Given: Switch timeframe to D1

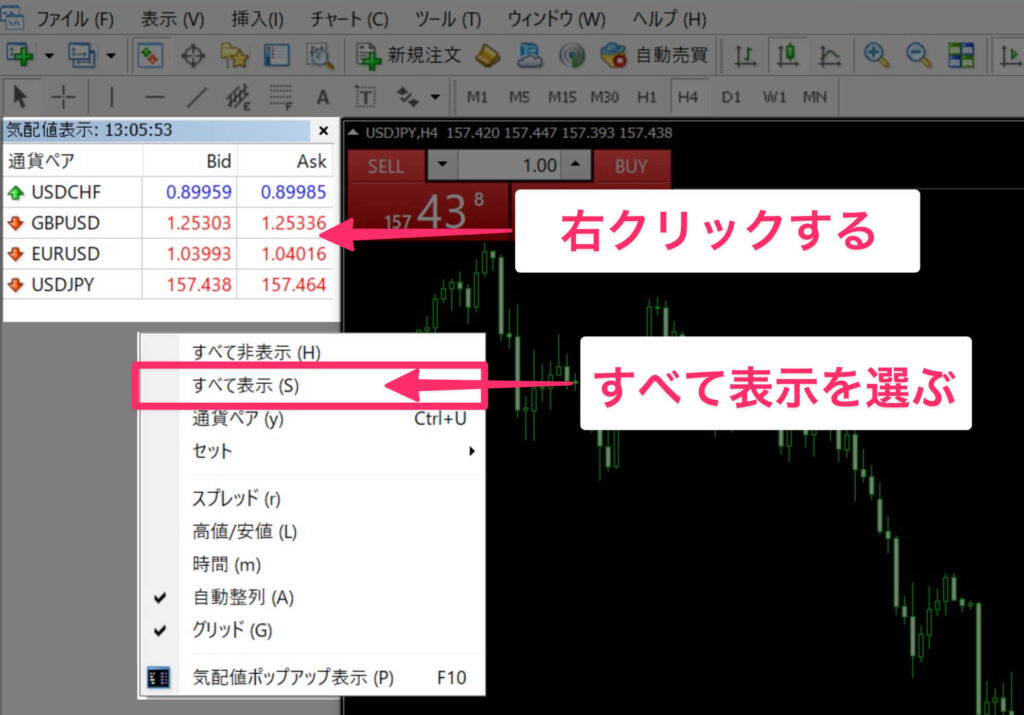Looking at the screenshot, I should click(x=732, y=96).
